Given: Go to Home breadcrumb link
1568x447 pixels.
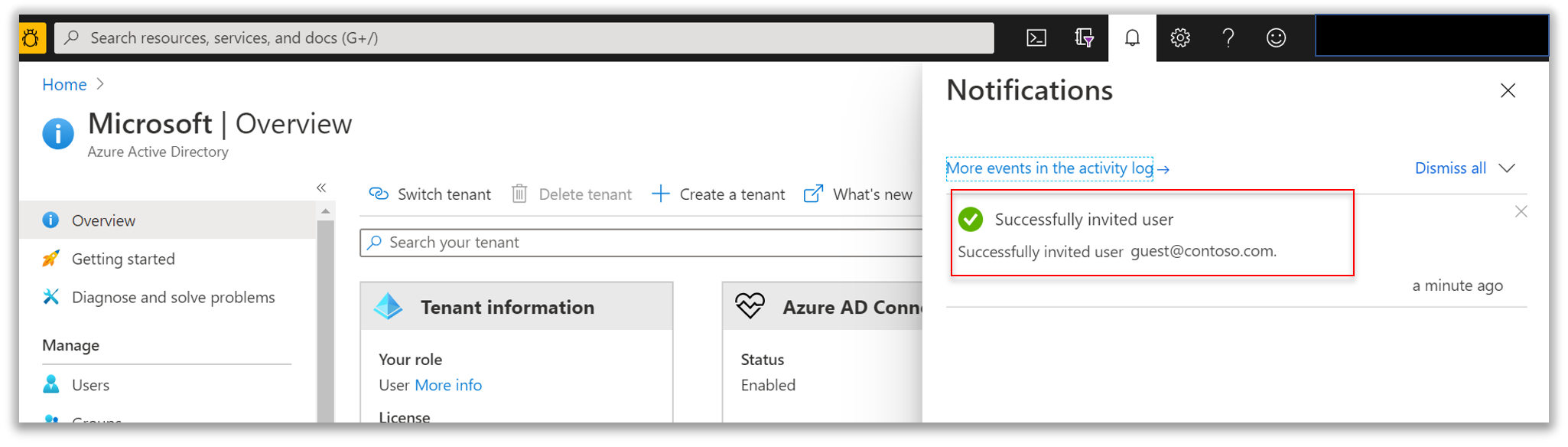Looking at the screenshot, I should pos(64,84).
